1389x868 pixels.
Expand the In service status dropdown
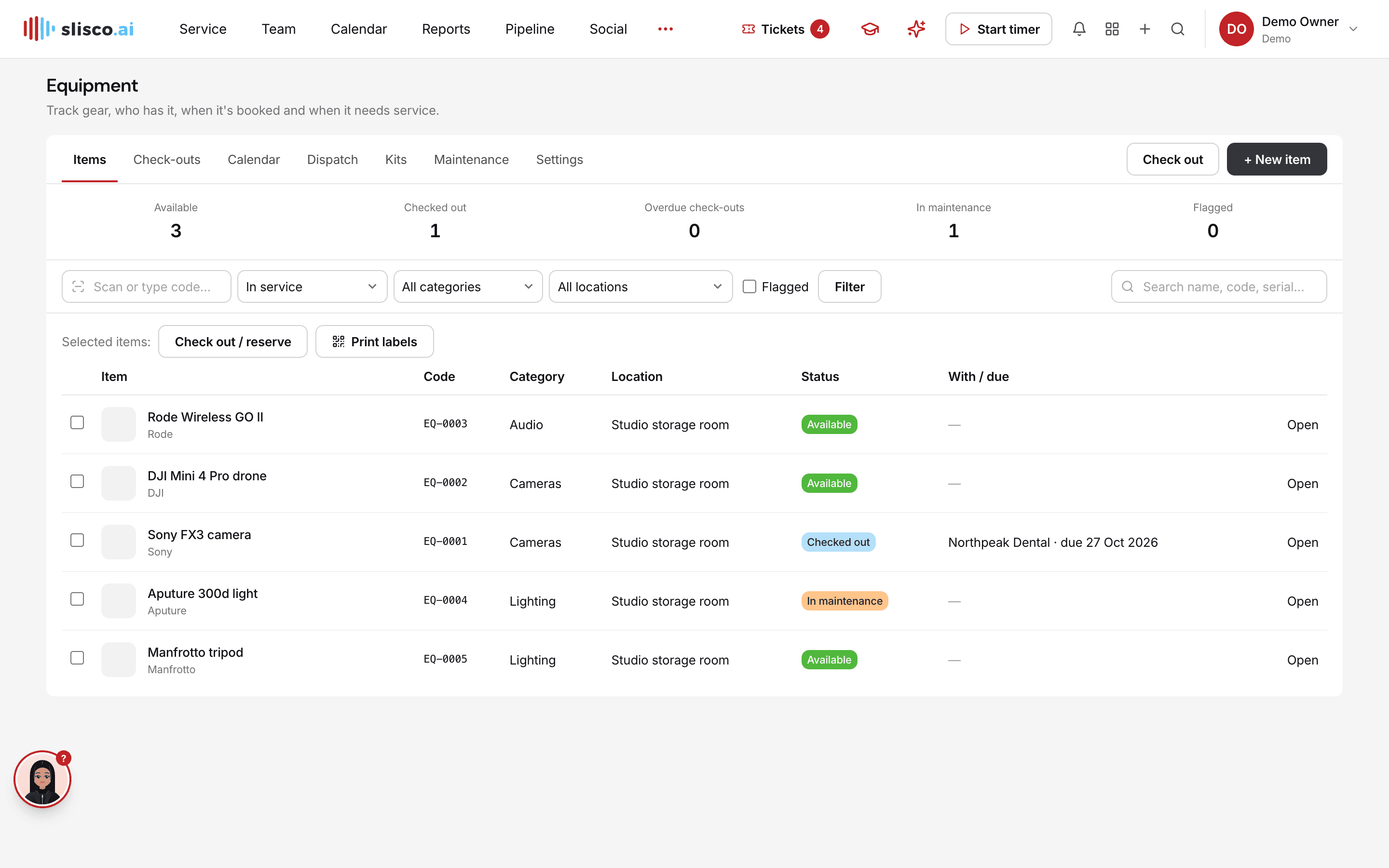(312, 286)
